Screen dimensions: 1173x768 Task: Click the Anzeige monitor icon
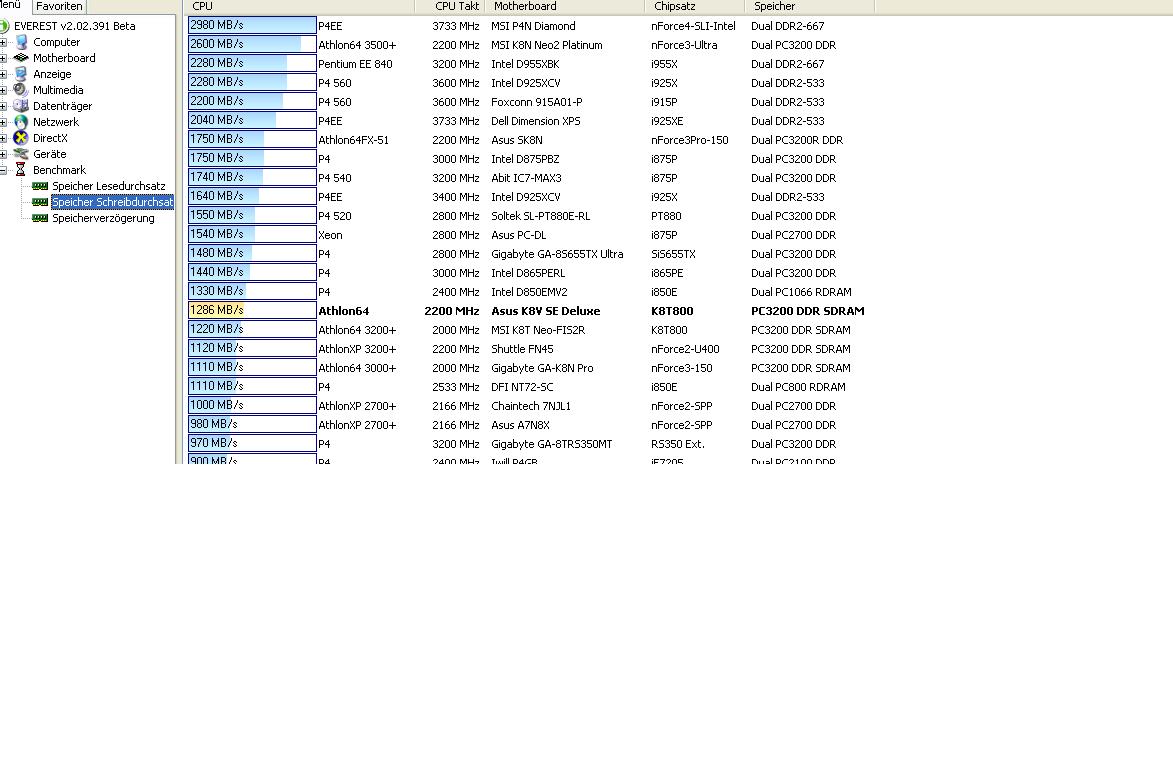(21, 74)
